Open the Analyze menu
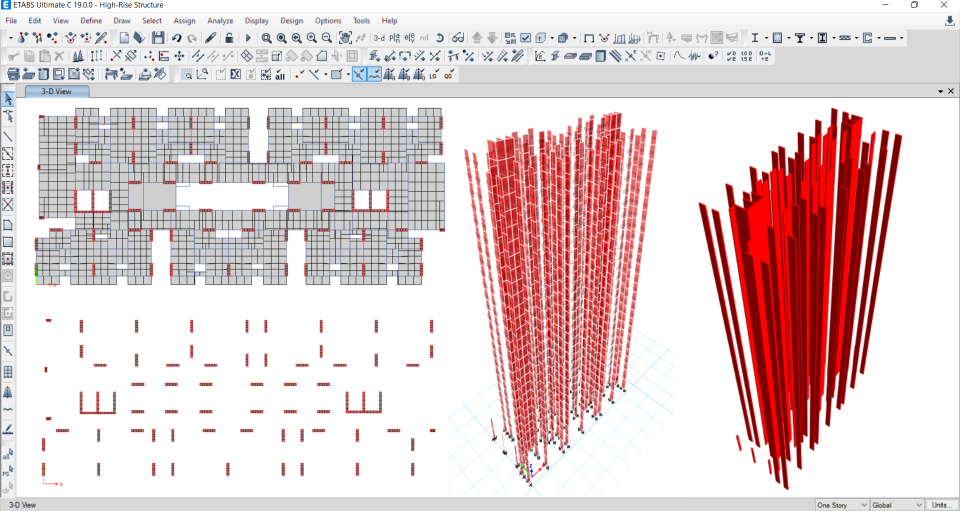Image resolution: width=960 pixels, height=511 pixels. click(x=220, y=20)
